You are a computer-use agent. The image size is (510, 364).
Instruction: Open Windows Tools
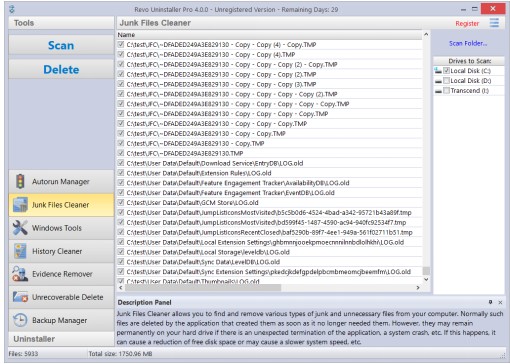point(61,228)
